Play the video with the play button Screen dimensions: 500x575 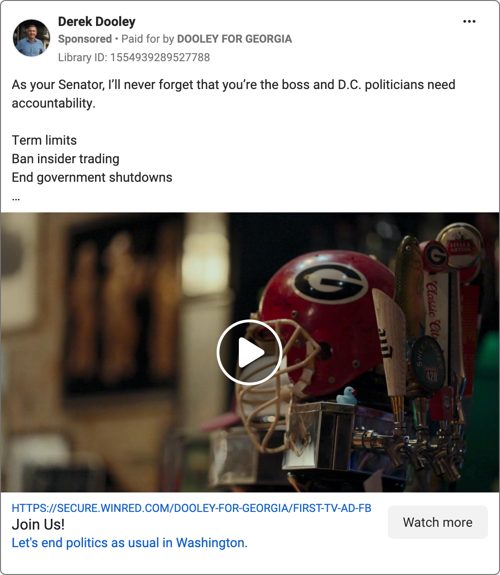click(x=250, y=352)
